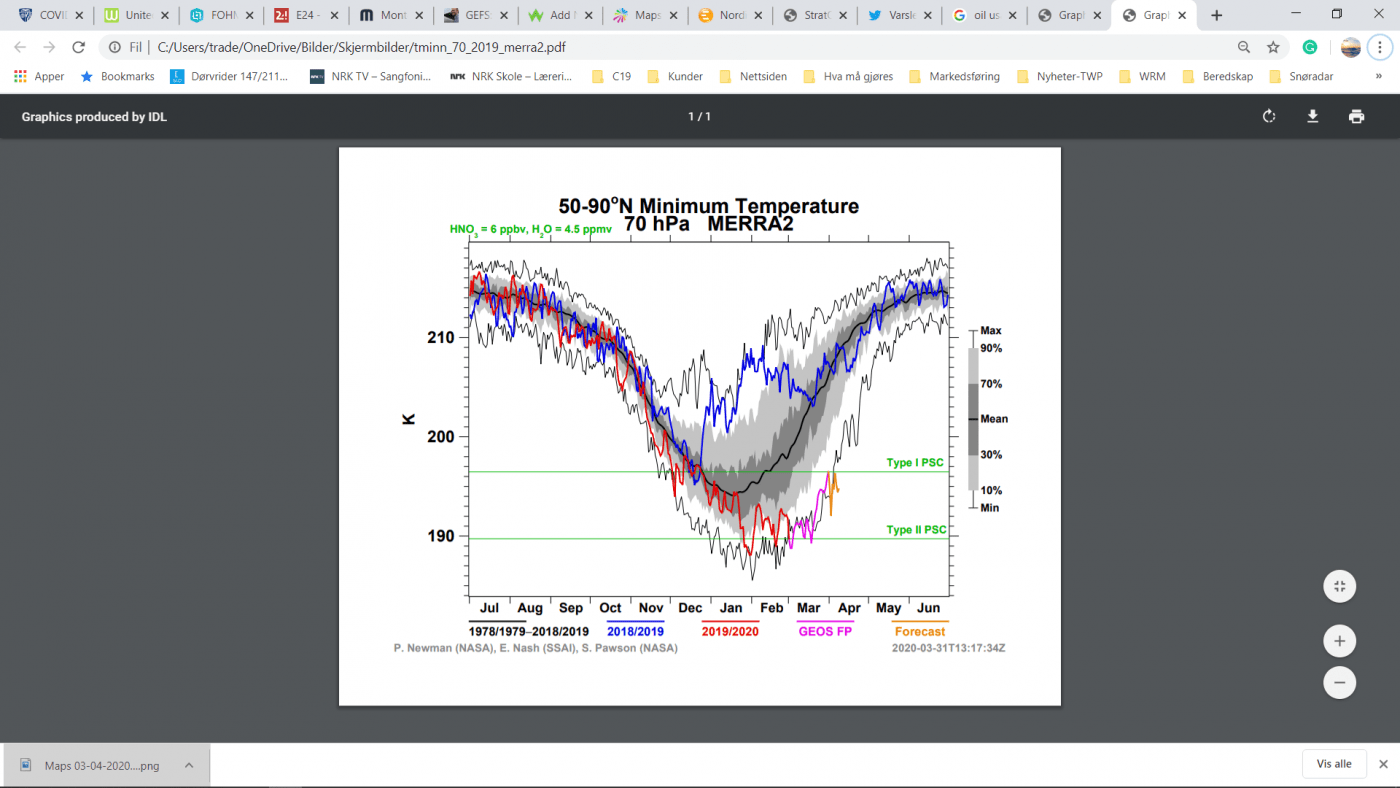Open the NRK Skole – Læreri bookmark
Screen dimensions: 1400x788
[510, 76]
